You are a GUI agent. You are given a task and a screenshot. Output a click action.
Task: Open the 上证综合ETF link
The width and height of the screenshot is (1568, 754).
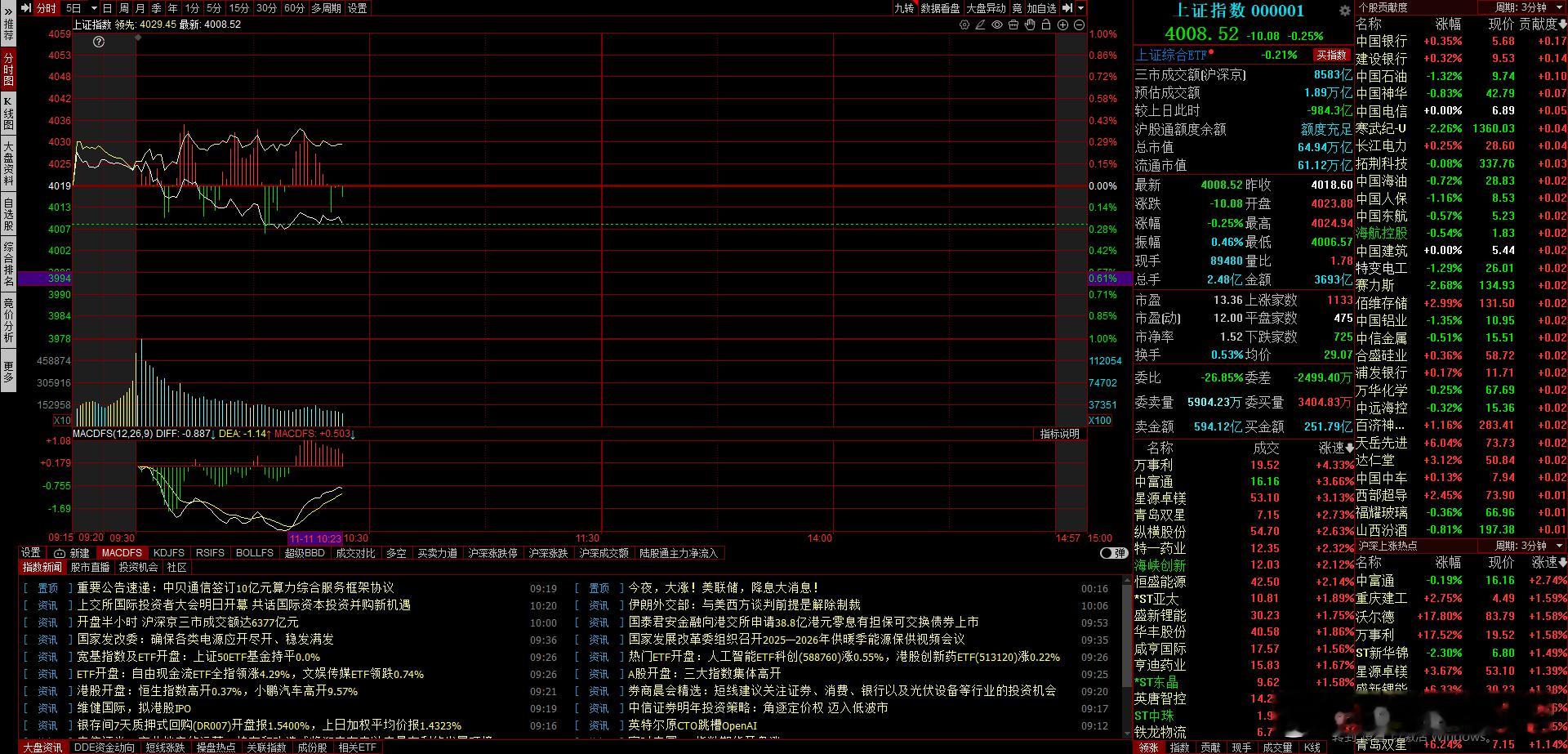click(1171, 55)
